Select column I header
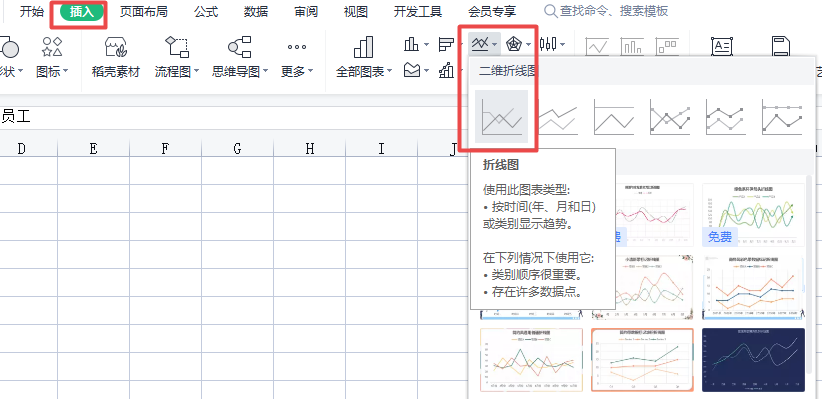 [x=381, y=149]
